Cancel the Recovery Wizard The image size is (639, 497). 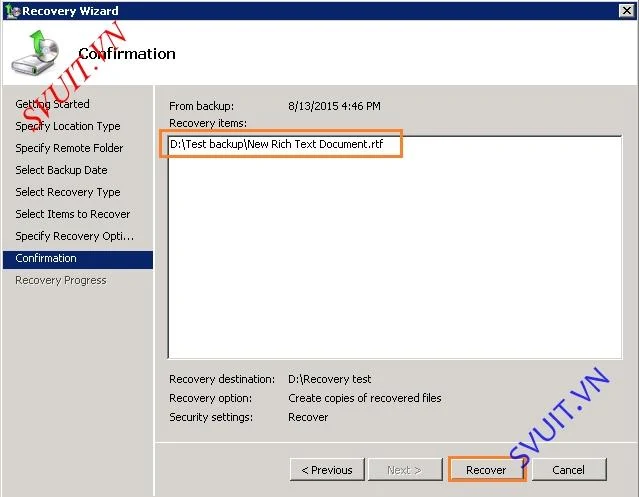pos(569,470)
